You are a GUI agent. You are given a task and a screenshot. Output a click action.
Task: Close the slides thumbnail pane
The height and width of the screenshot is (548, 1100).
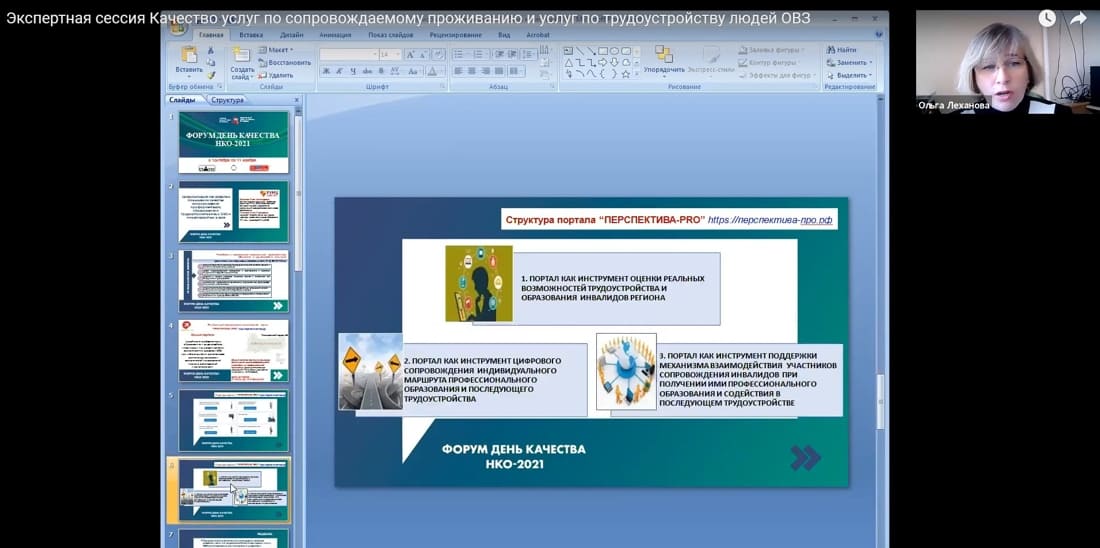pyautogui.click(x=296, y=100)
